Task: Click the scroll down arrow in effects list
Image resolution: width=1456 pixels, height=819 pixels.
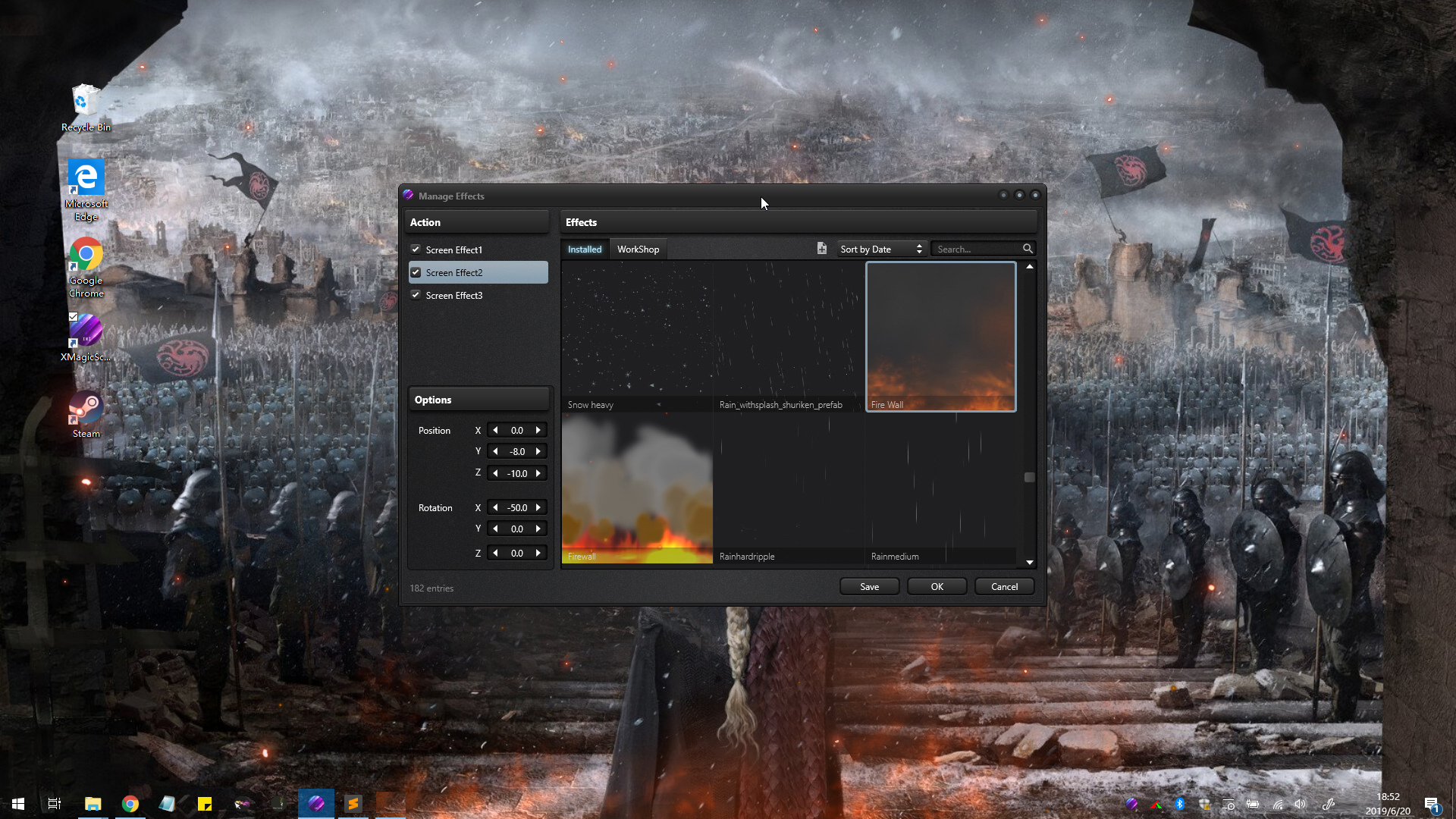Action: [x=1029, y=563]
